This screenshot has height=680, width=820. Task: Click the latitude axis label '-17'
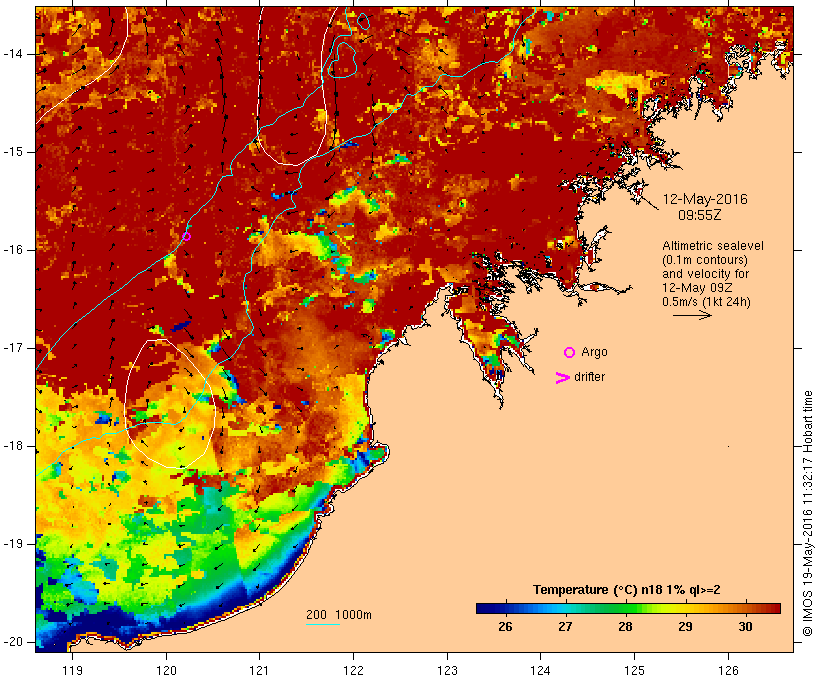click(13, 348)
